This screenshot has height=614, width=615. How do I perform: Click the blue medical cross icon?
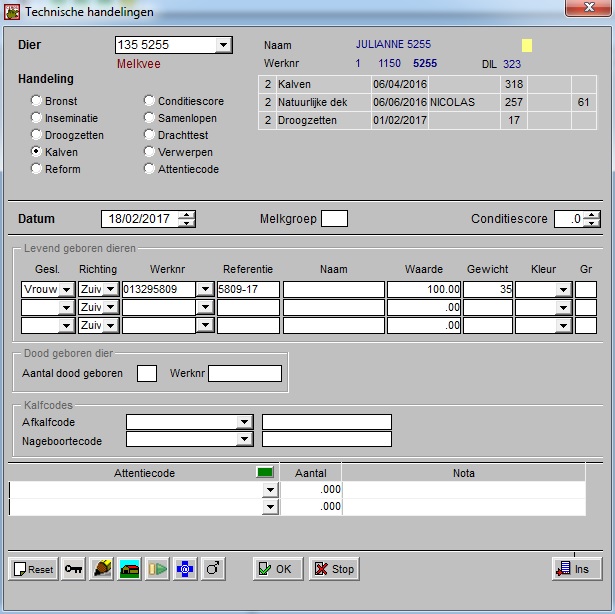pyautogui.click(x=184, y=569)
